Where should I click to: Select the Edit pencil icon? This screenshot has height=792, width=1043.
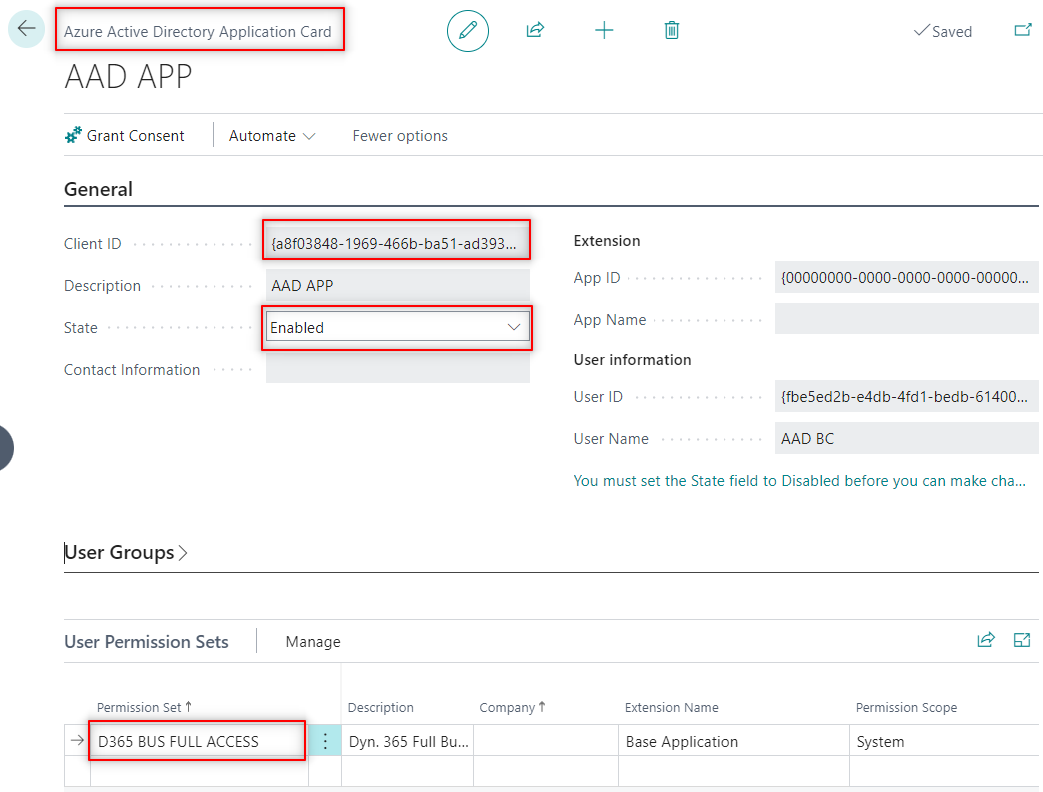(467, 30)
